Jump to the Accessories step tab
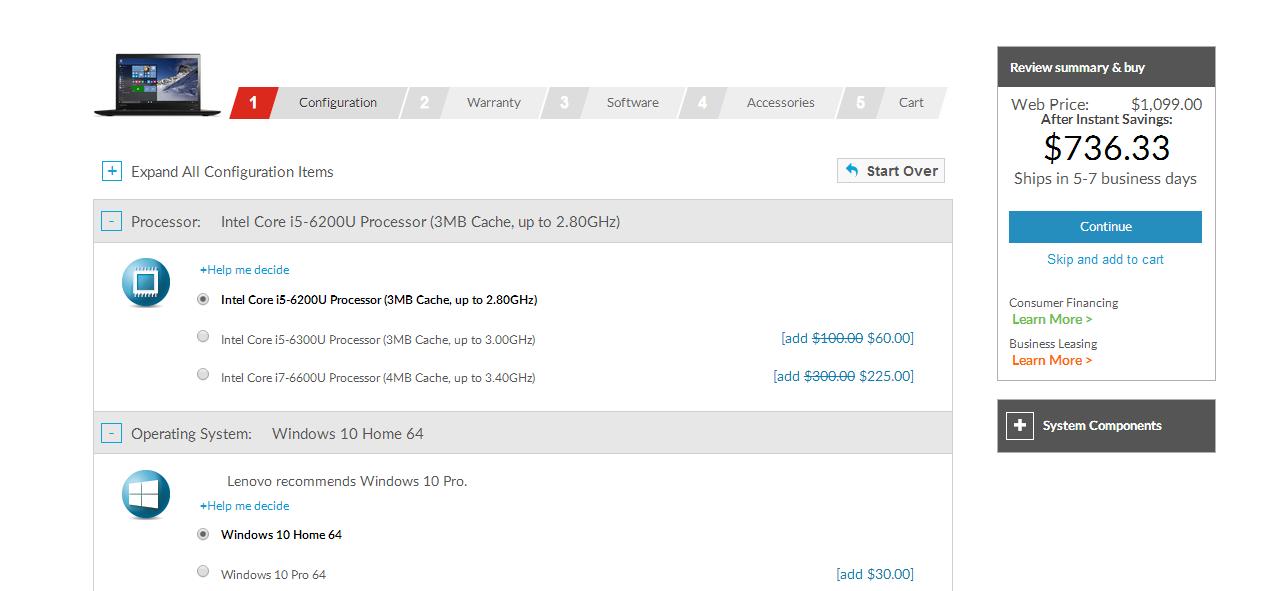This screenshot has width=1261, height=591. point(780,103)
